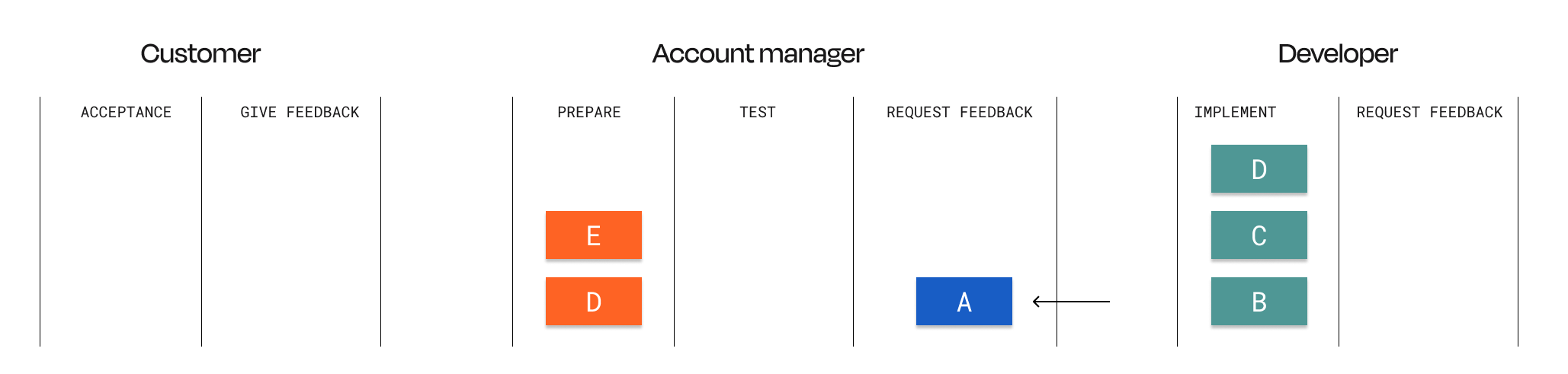Screen dimensions: 1568x374
Task: Click the blue A card
Action: (964, 302)
